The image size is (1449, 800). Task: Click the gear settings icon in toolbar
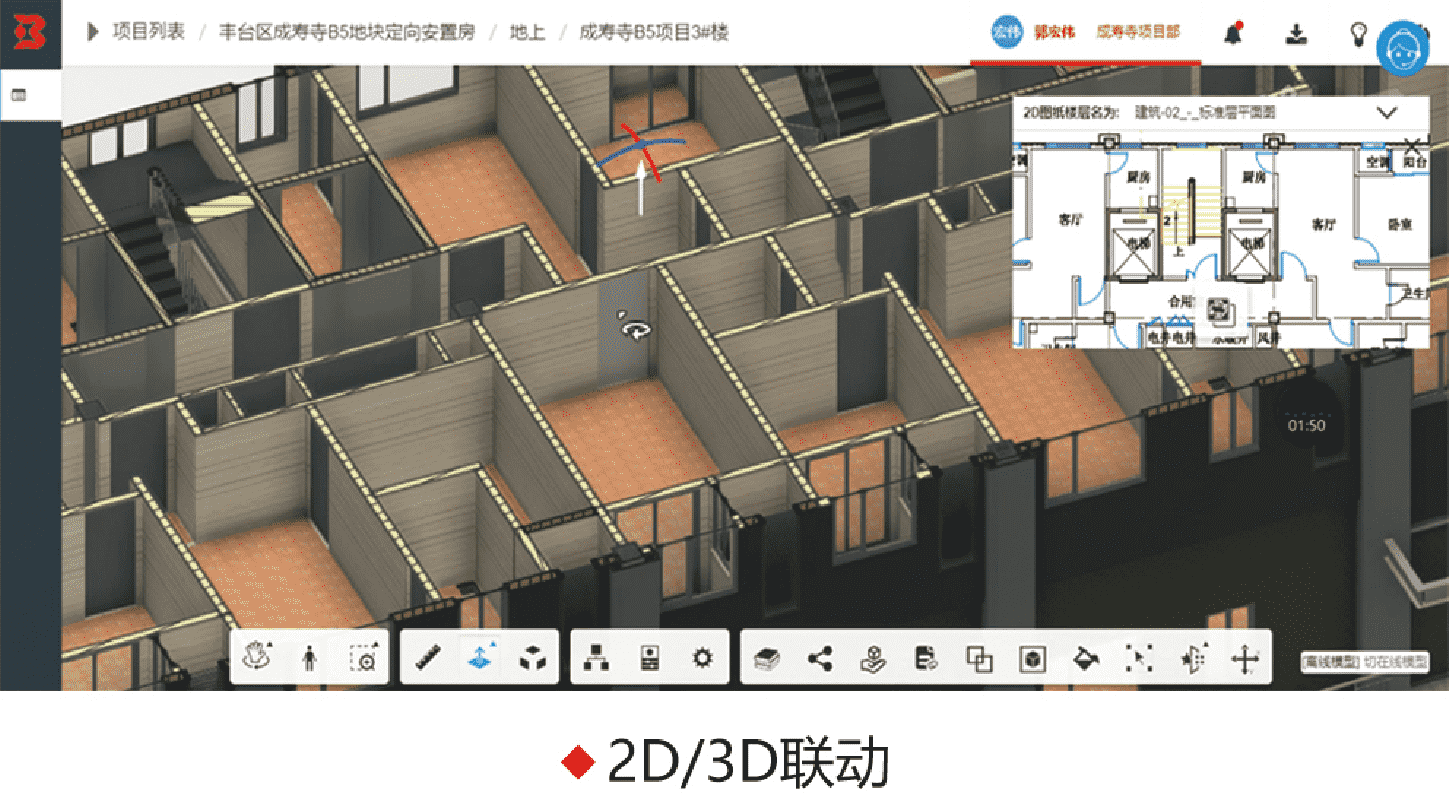click(x=703, y=658)
